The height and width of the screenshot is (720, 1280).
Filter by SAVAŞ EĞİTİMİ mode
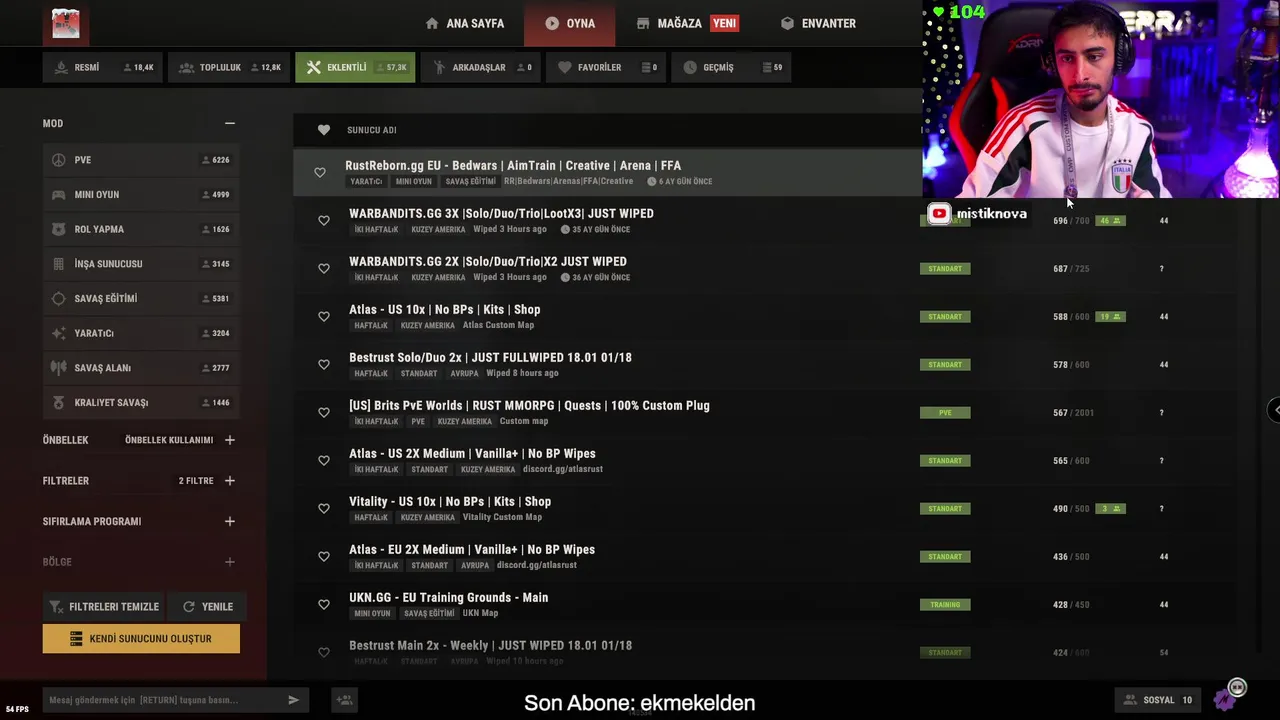click(141, 298)
